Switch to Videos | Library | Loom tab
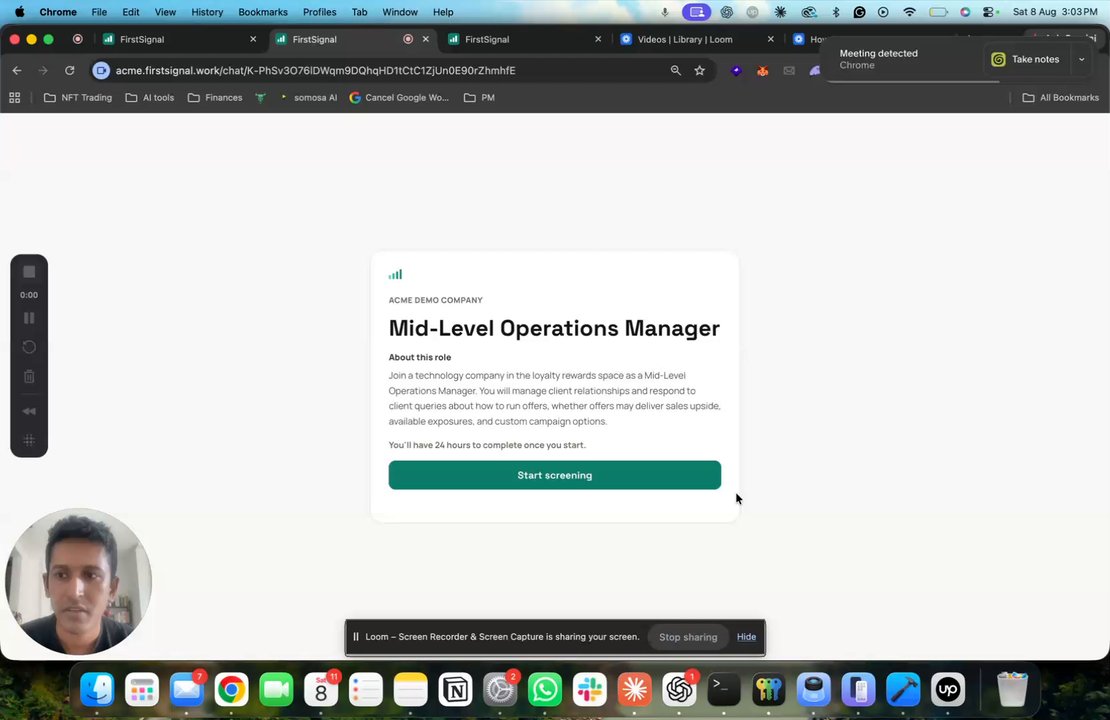 (x=687, y=39)
